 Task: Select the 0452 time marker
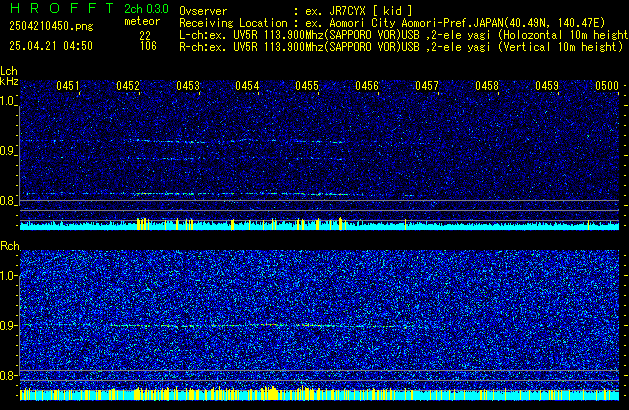(x=128, y=86)
